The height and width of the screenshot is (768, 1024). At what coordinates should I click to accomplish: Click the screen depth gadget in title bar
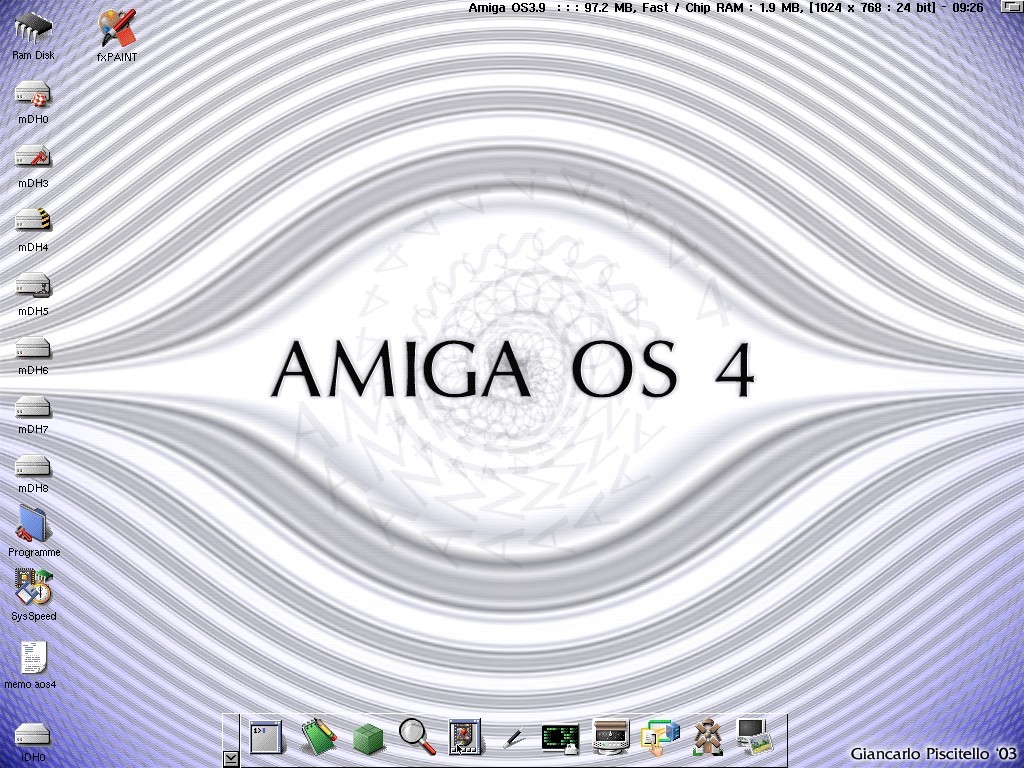point(1010,7)
